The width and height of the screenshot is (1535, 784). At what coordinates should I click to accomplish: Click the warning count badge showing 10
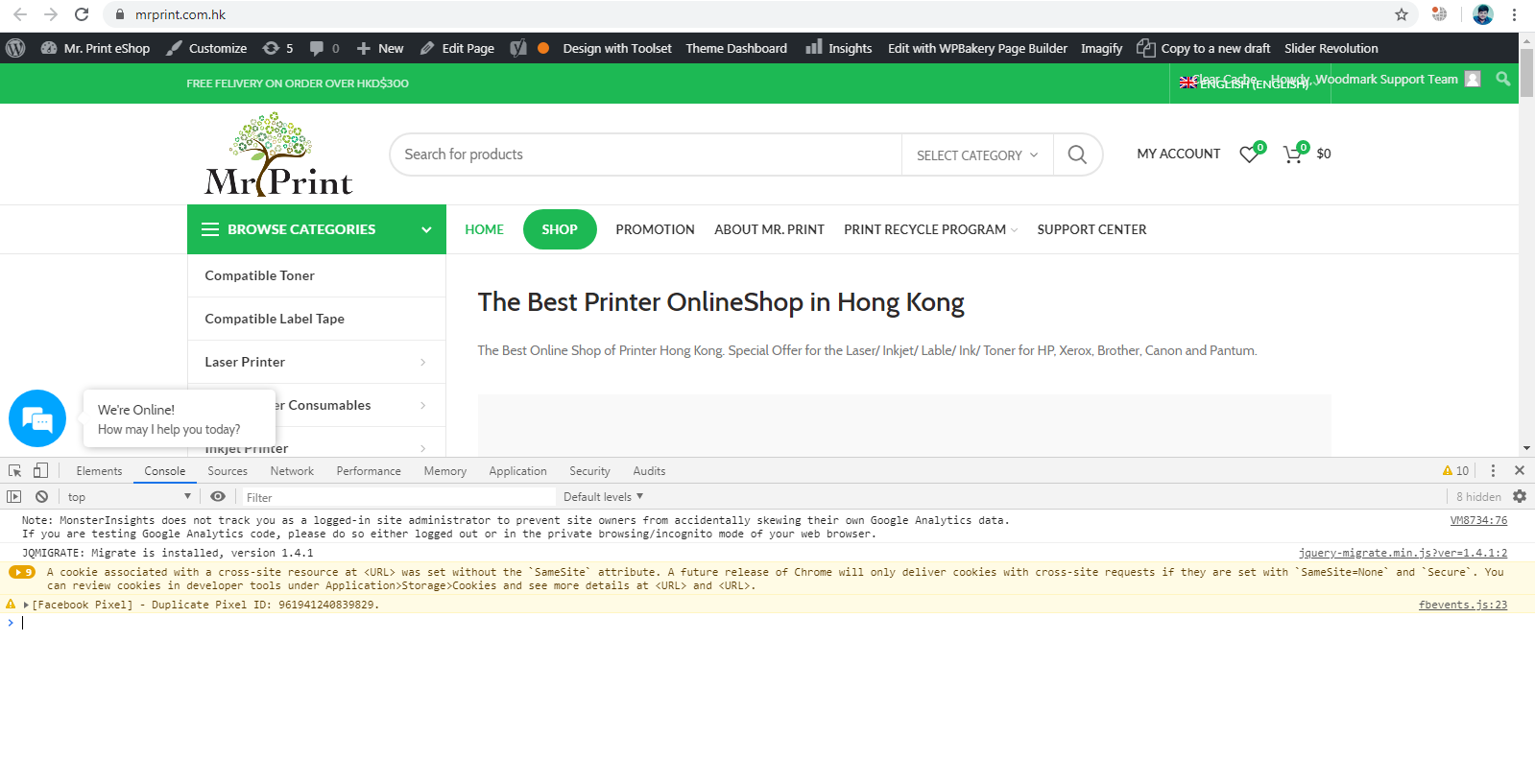(1455, 470)
